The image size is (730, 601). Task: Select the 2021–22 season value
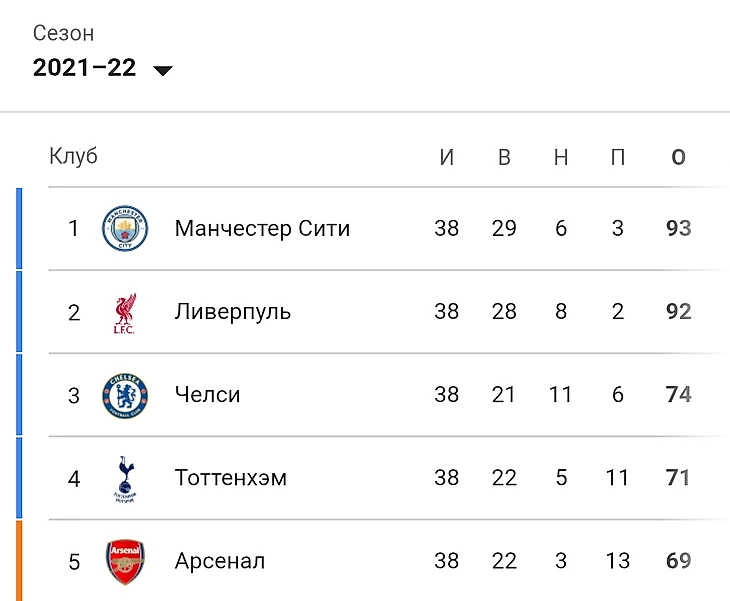[84, 68]
